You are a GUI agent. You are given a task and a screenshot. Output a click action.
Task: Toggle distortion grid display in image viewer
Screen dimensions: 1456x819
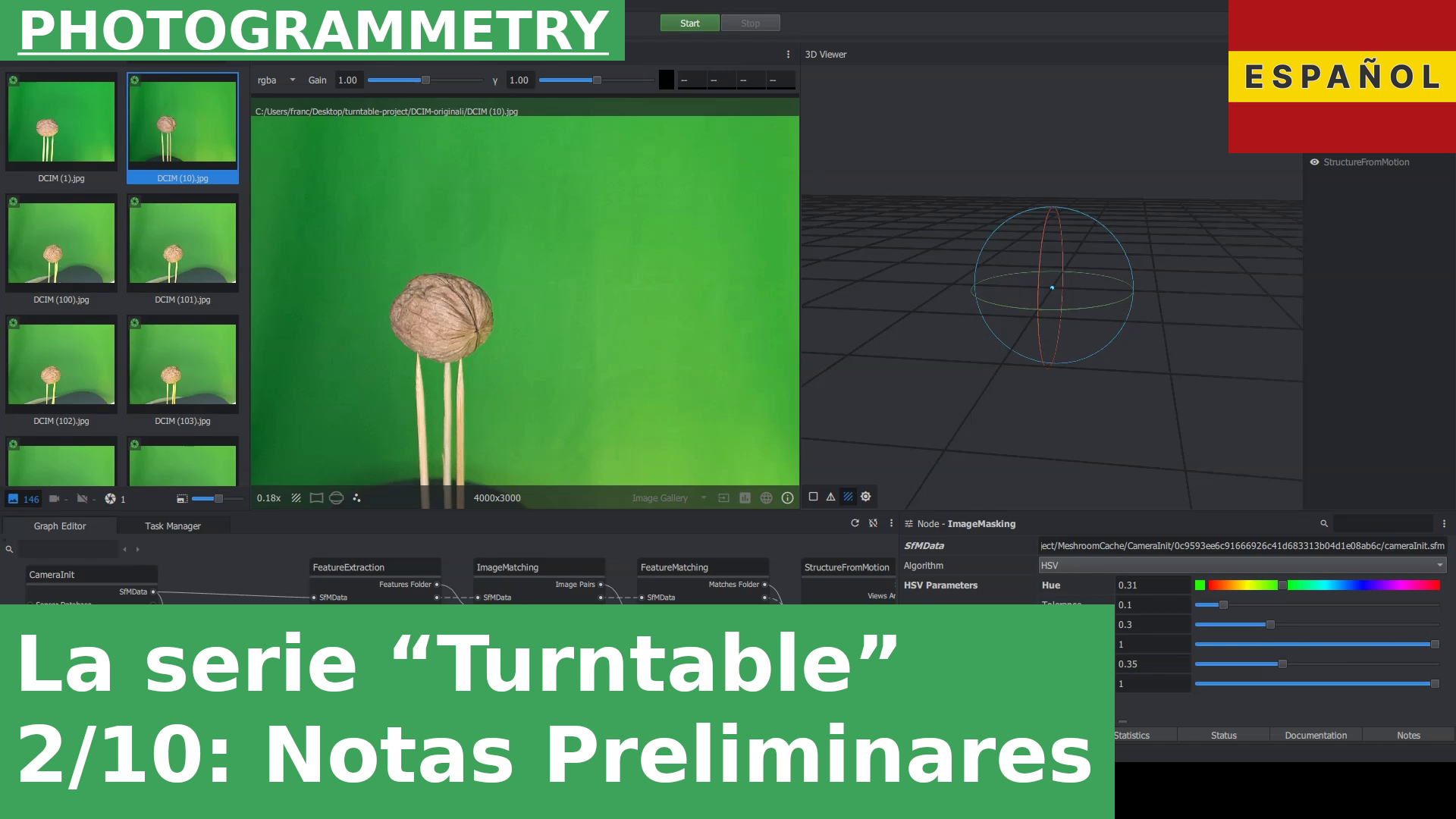(316, 498)
